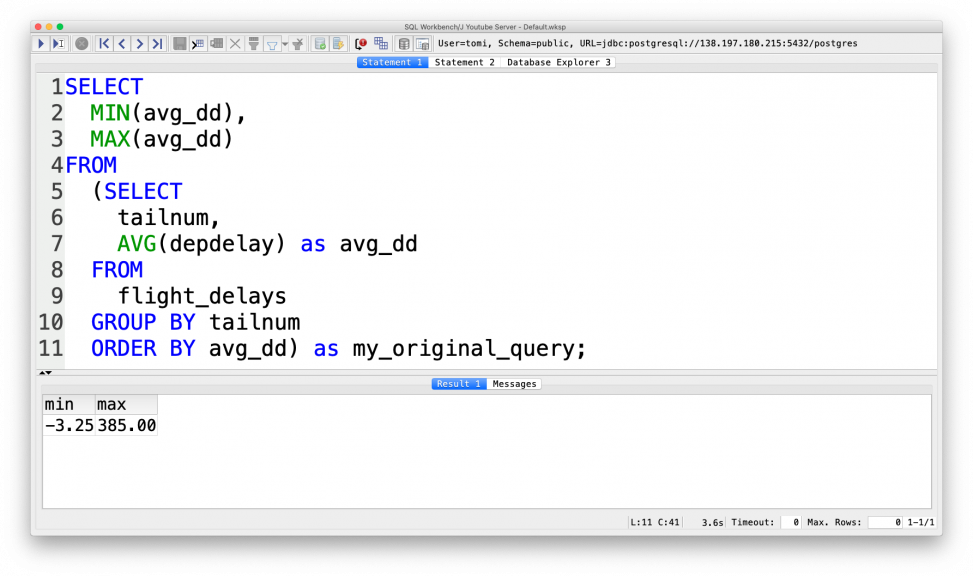Remove the result set filter

(298, 43)
